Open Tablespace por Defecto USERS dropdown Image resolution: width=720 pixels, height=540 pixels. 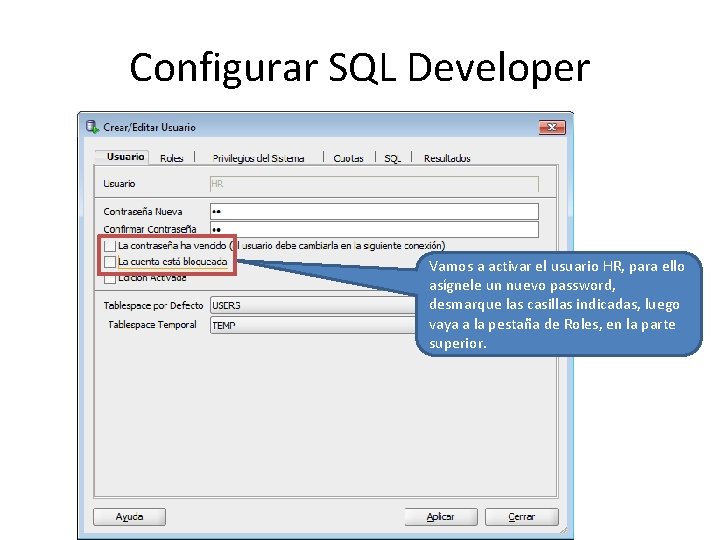pyautogui.click(x=313, y=305)
